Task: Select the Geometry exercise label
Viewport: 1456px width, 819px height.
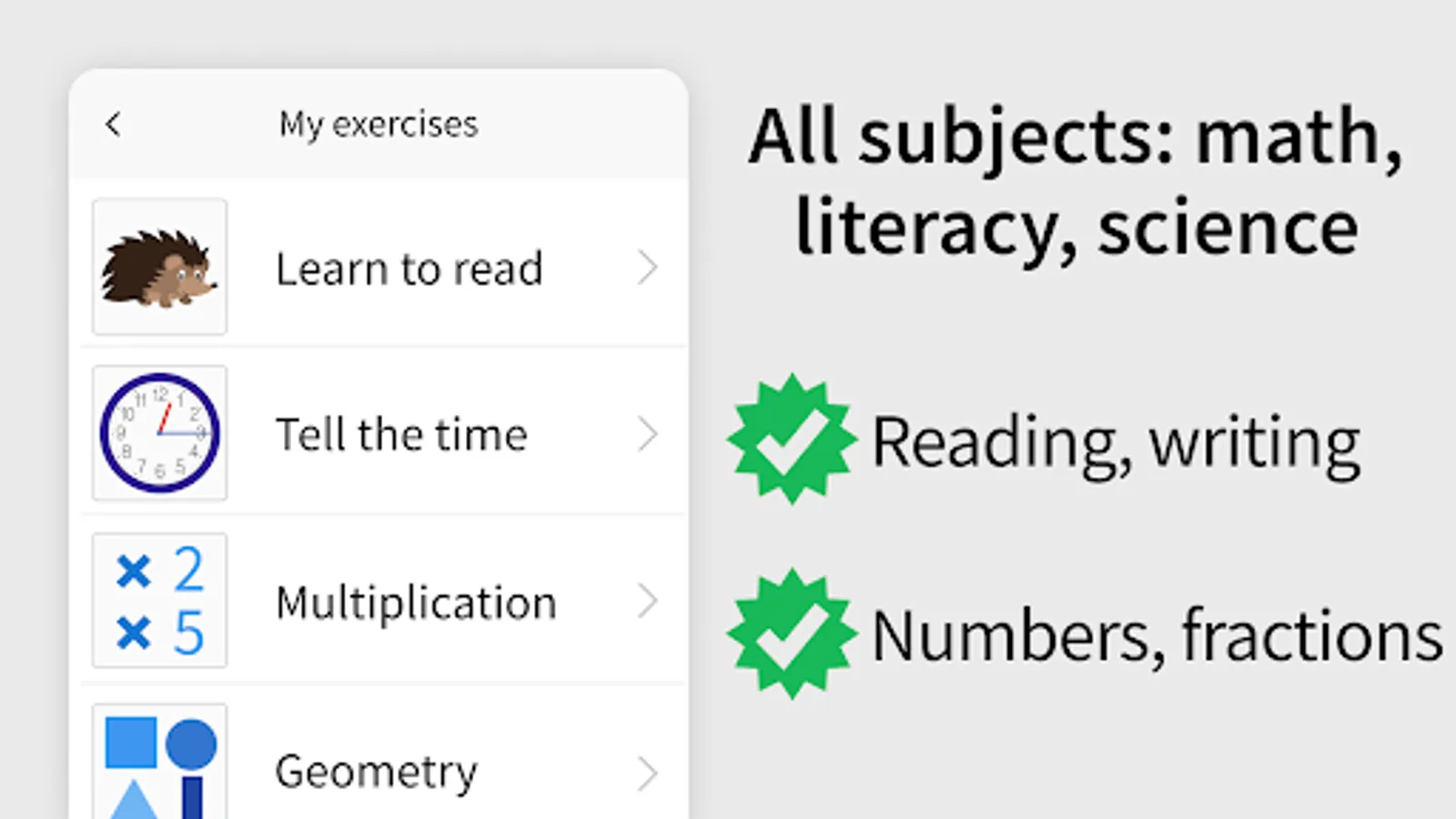Action: (376, 773)
